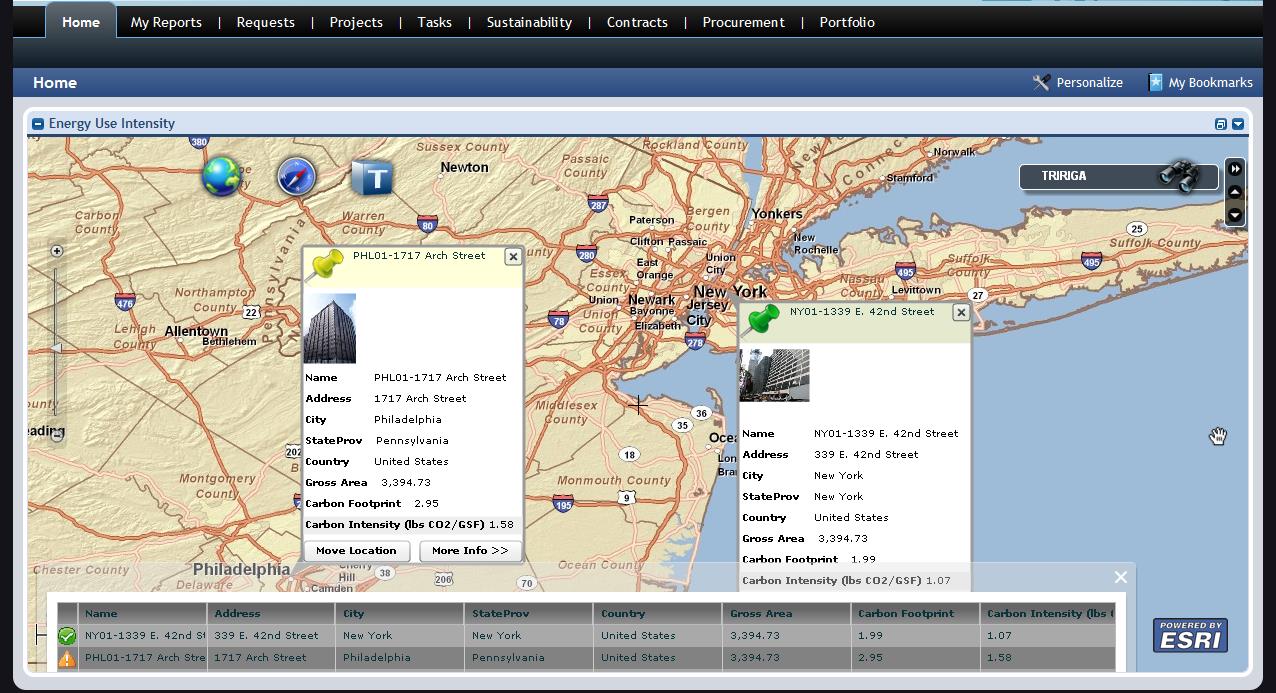
Task: Open the My Reports tab
Action: [166, 22]
